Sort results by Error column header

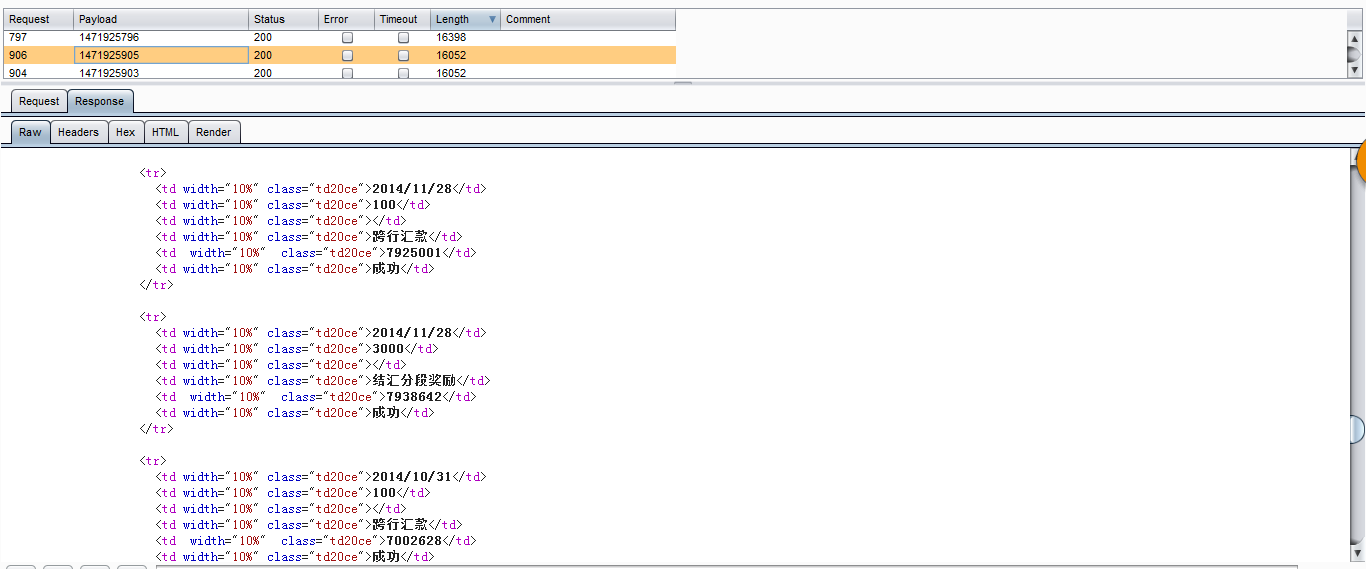click(346, 19)
